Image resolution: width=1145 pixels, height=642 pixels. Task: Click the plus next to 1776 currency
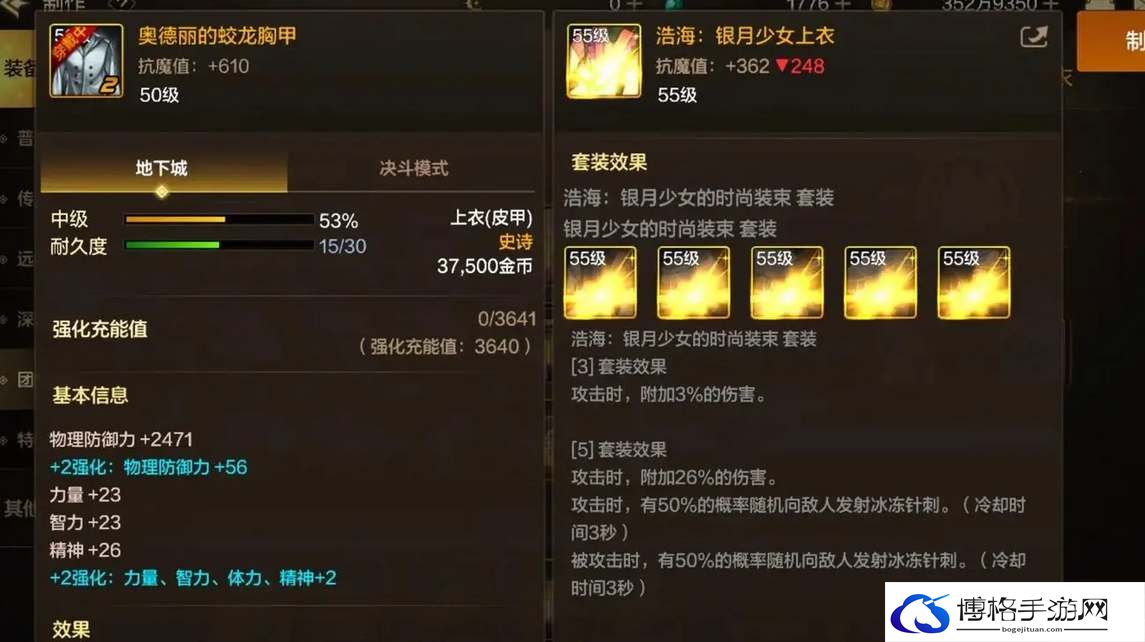843,5
